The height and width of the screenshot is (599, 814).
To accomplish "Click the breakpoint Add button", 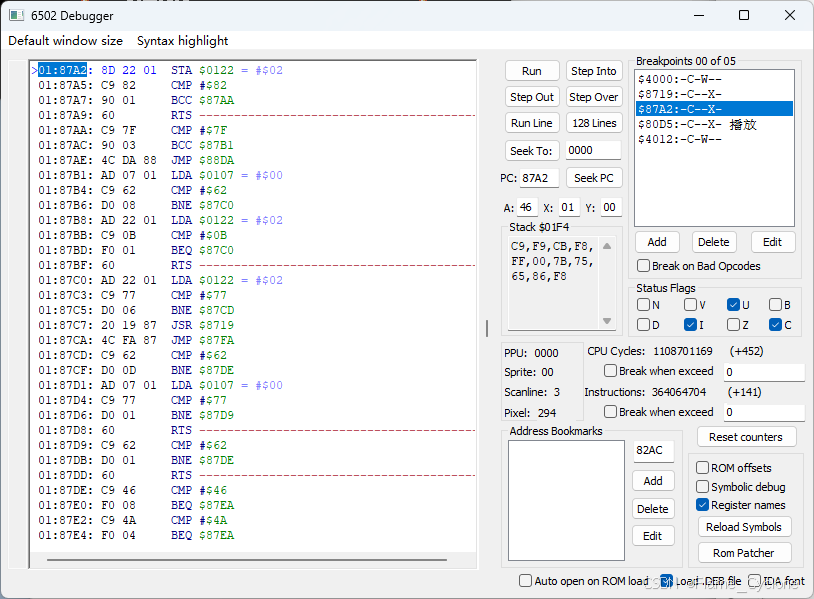I will click(x=657, y=242).
